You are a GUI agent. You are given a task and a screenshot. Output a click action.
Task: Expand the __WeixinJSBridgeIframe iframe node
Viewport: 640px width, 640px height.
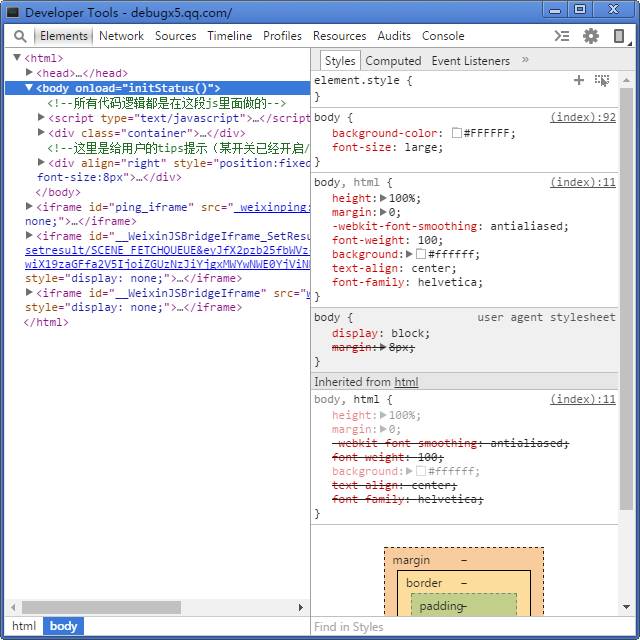click(x=29, y=293)
